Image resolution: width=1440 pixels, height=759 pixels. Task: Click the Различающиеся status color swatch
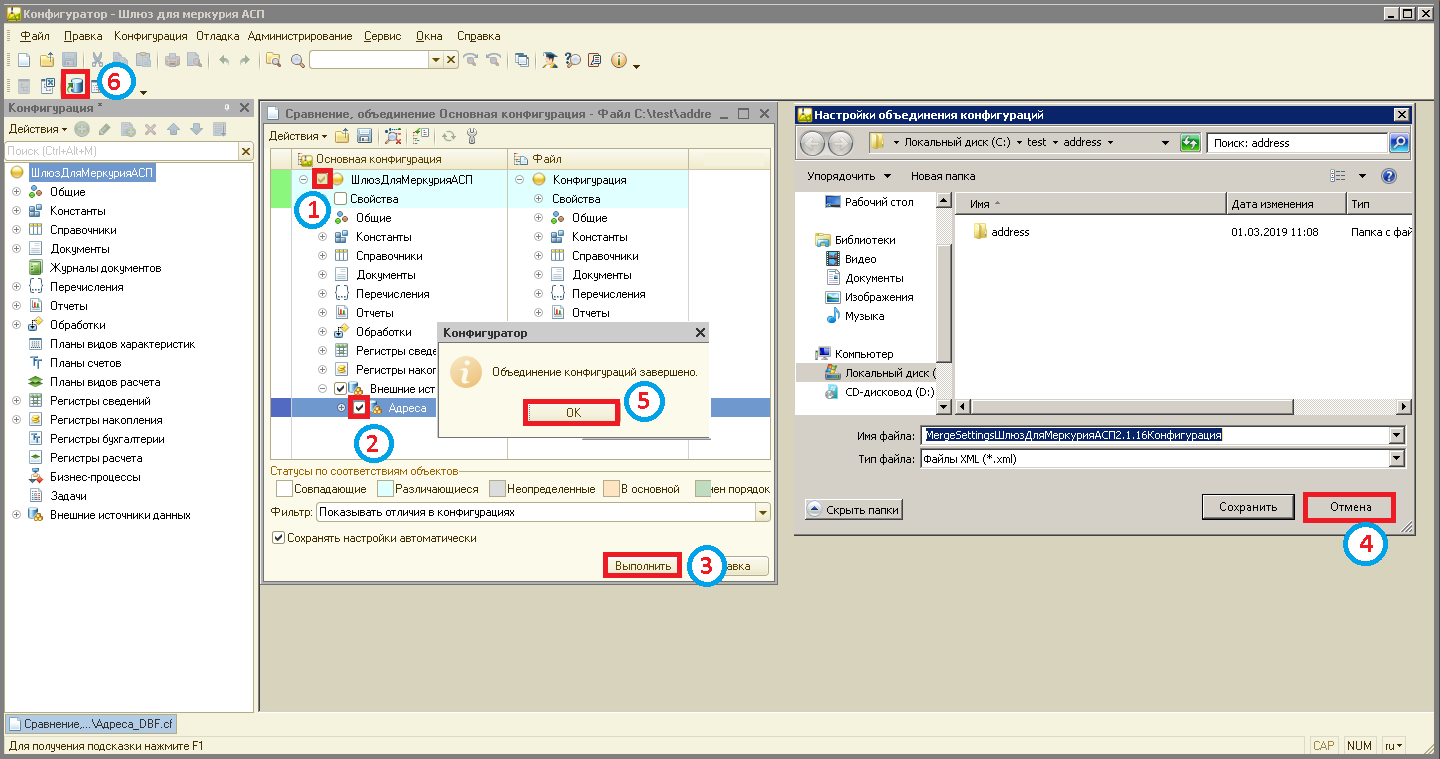(385, 489)
